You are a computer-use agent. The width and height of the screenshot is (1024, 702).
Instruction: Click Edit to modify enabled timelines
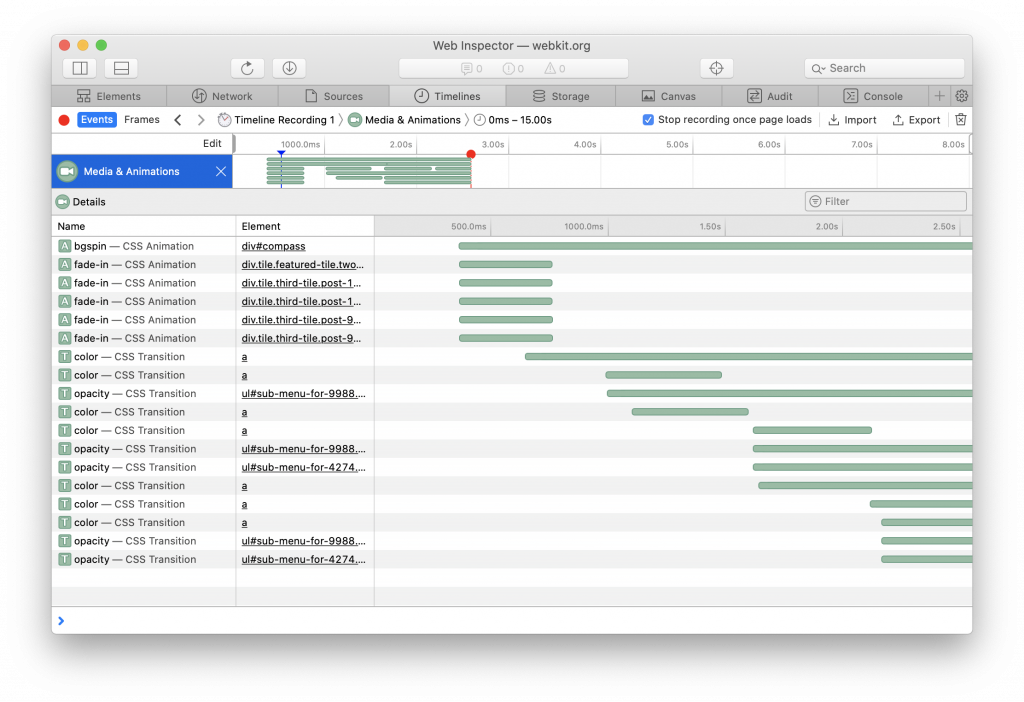tap(212, 143)
